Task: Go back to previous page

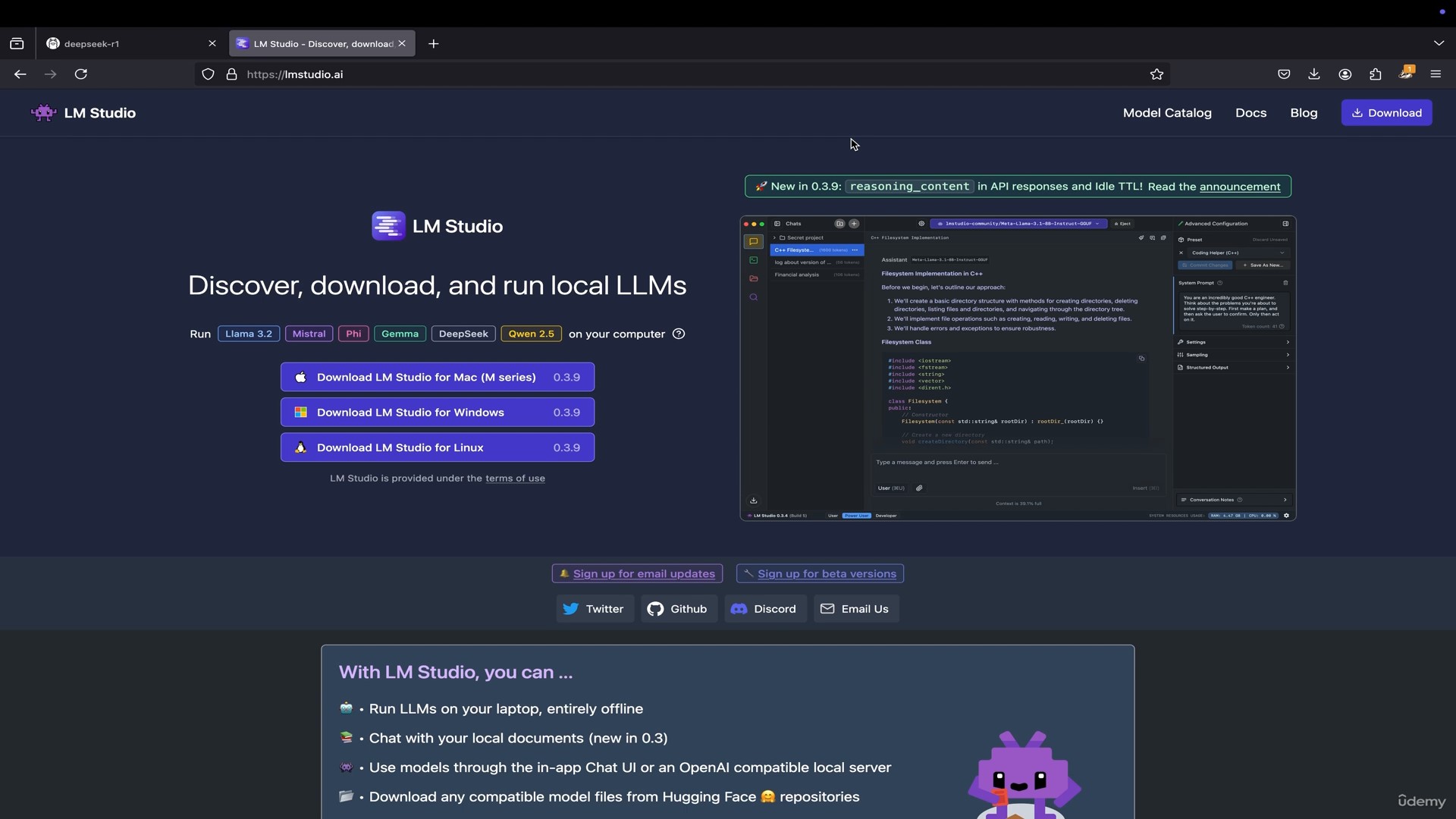Action: click(x=20, y=74)
